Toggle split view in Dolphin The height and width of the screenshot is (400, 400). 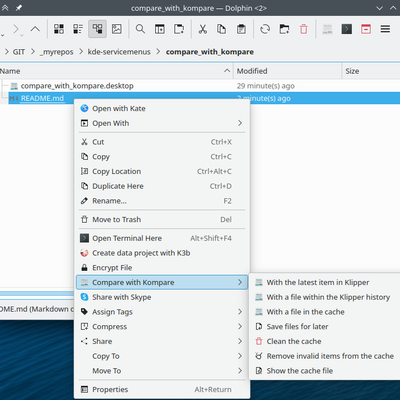pos(160,29)
